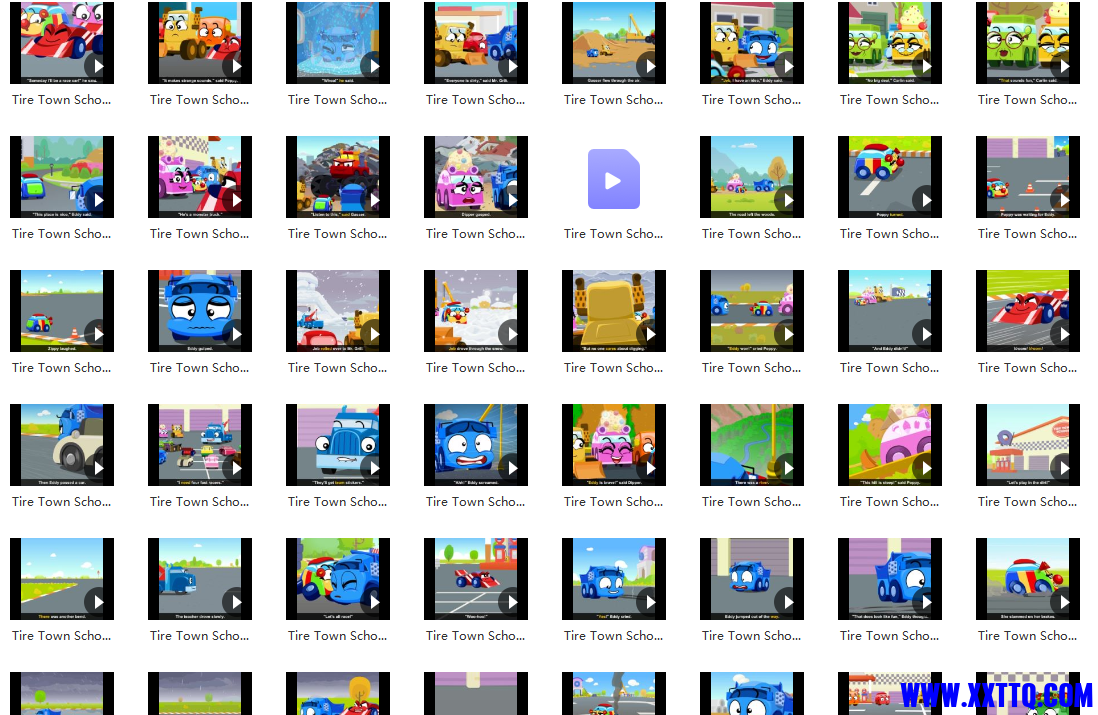Screen dimensions: 1098x715
Task: Open snowy scene with red tow truck video
Action: pos(338,310)
